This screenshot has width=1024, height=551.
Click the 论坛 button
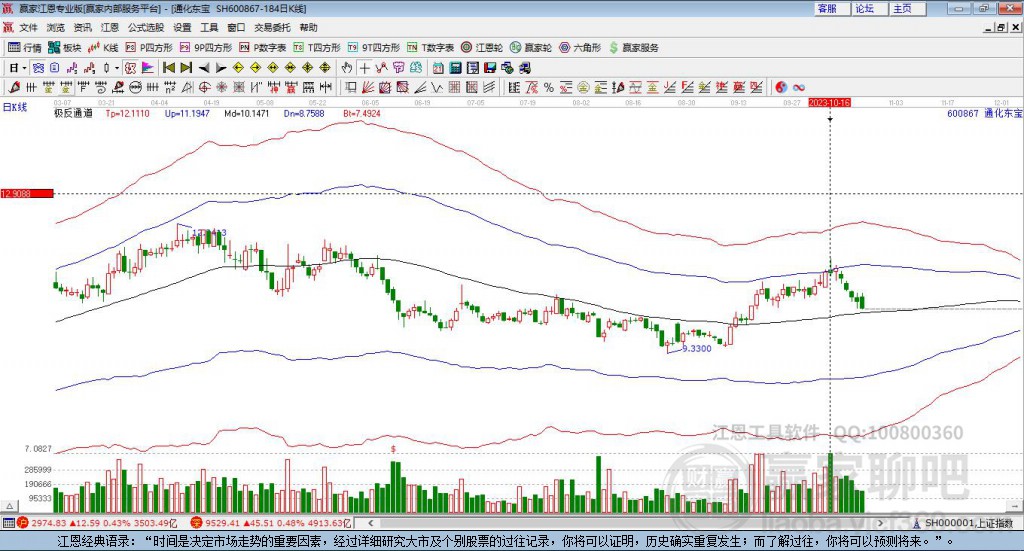[865, 8]
